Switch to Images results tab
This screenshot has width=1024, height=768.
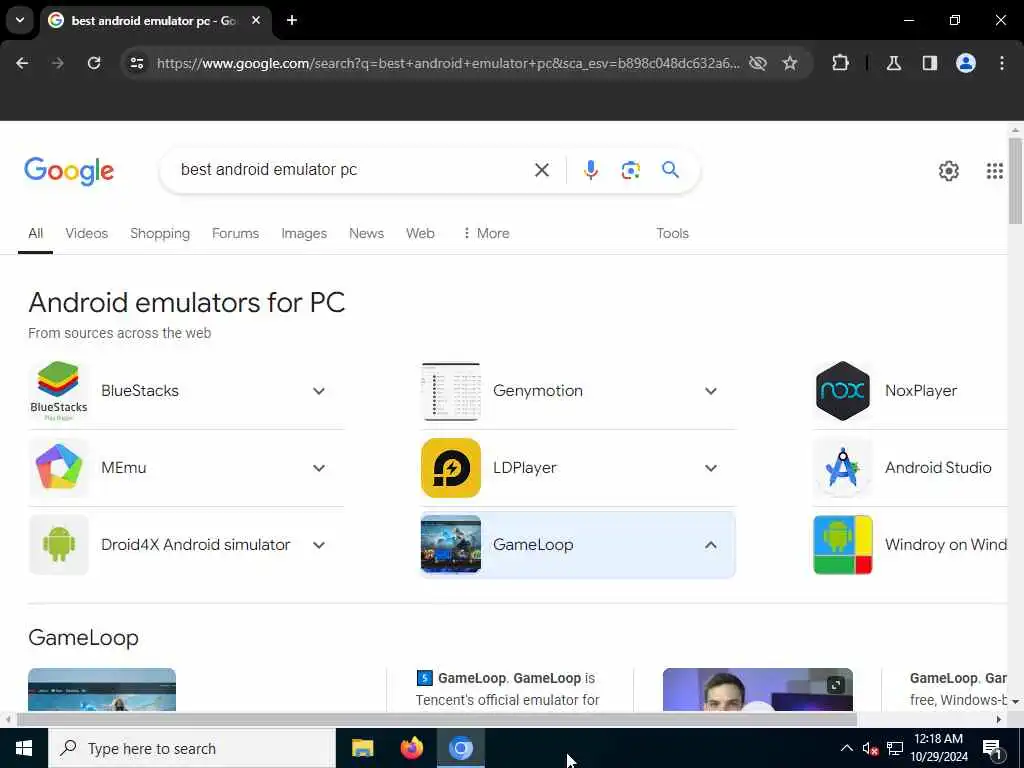tap(304, 233)
